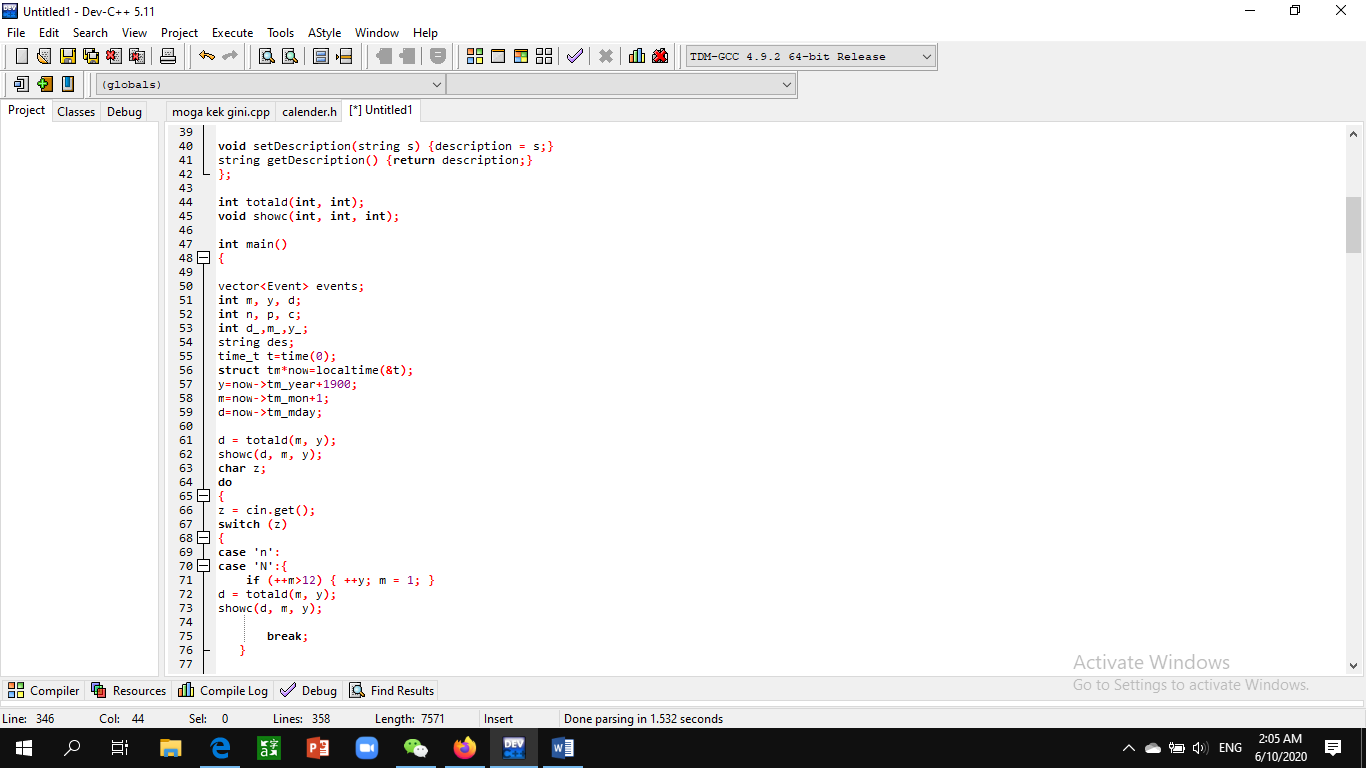This screenshot has height=768, width=1366.
Task: Open the File menu
Action: (x=16, y=33)
